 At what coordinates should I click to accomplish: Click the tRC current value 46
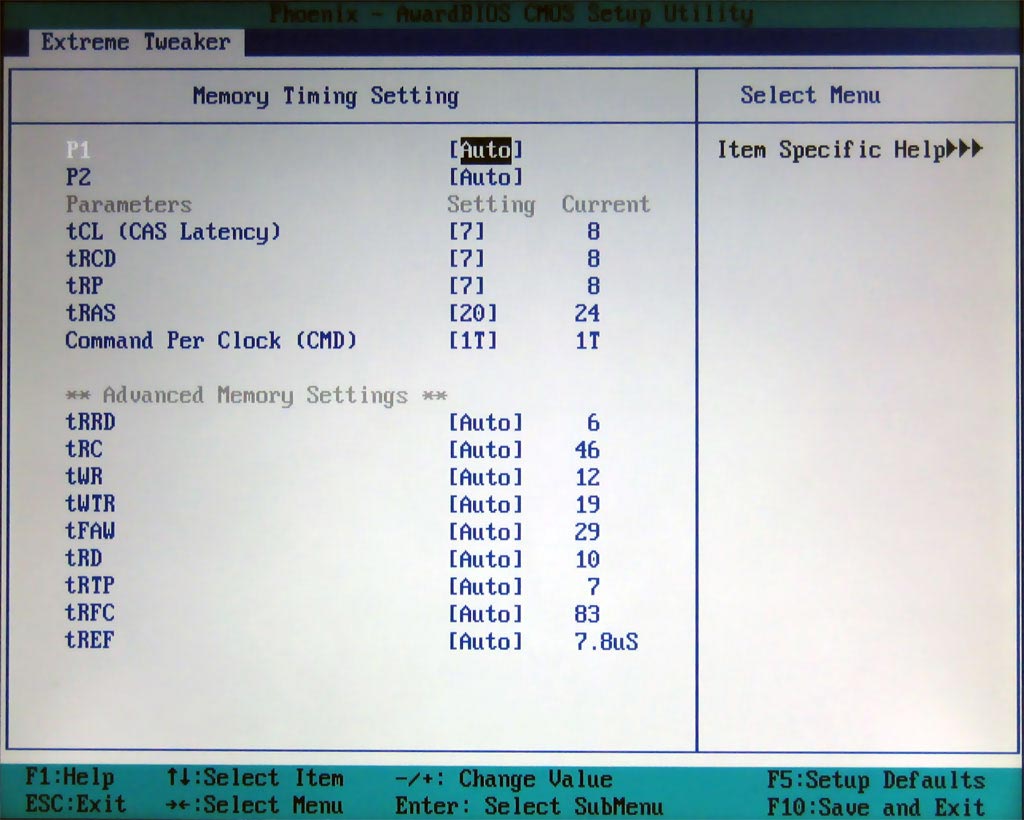click(x=587, y=450)
